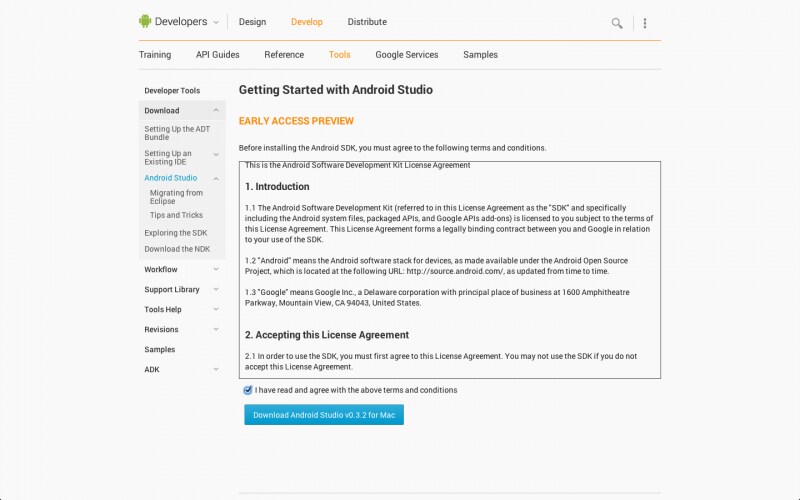This screenshot has width=800, height=500.
Task: Expand the Developers dropdown arrow
Action: point(216,23)
